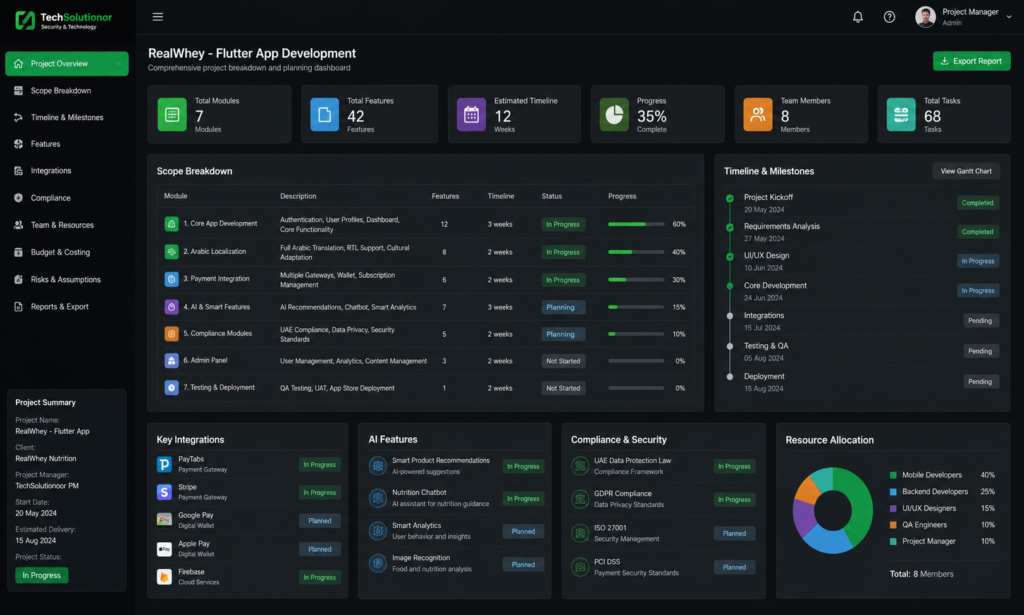The width and height of the screenshot is (1024, 615).
Task: Click the Mobile Developers green legend swatch
Action: click(x=893, y=475)
